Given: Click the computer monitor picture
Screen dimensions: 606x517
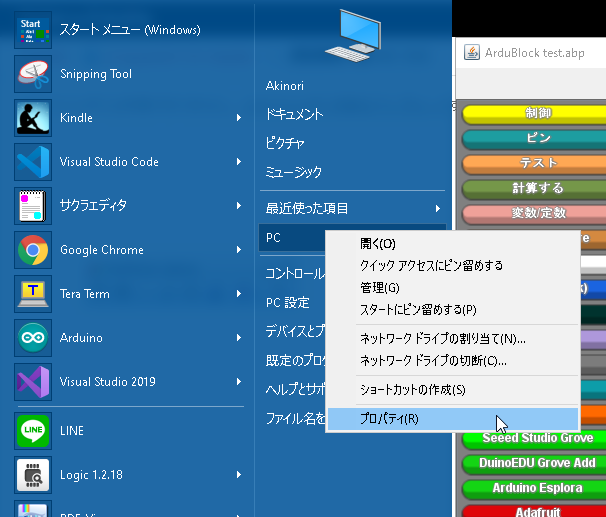Looking at the screenshot, I should (x=354, y=36).
